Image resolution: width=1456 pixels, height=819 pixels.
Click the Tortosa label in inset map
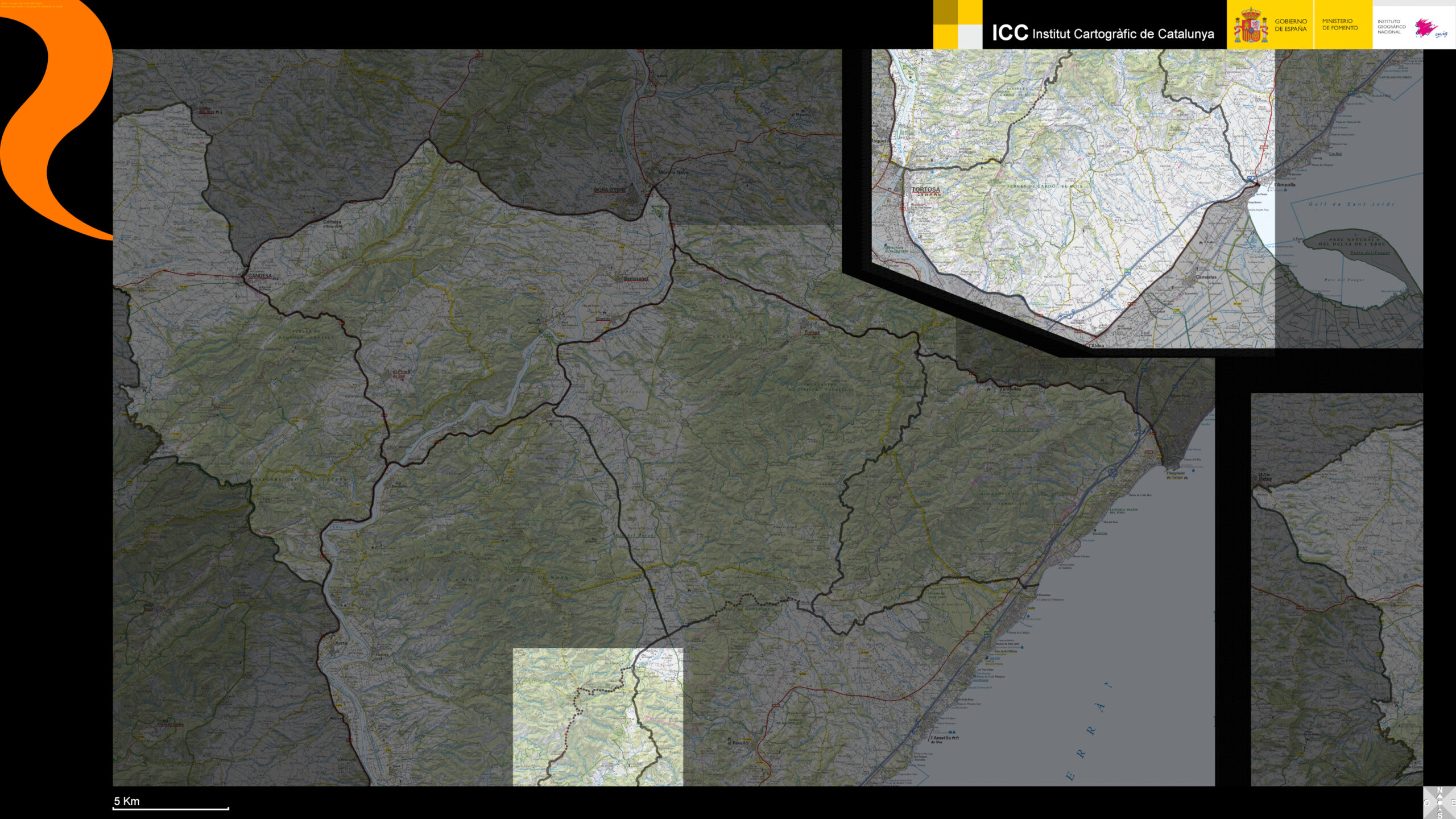click(926, 189)
